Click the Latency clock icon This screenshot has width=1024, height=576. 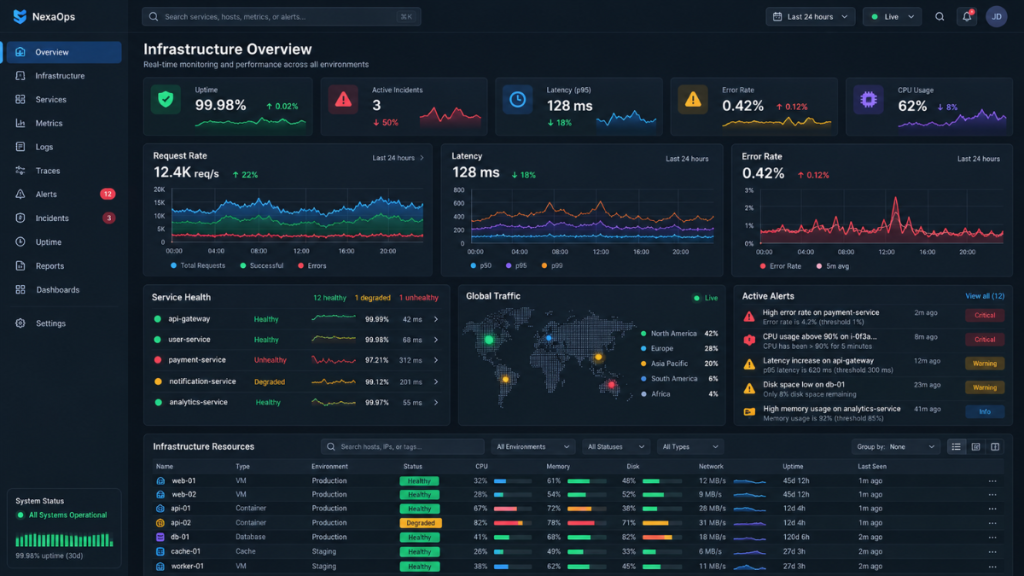coord(517,100)
